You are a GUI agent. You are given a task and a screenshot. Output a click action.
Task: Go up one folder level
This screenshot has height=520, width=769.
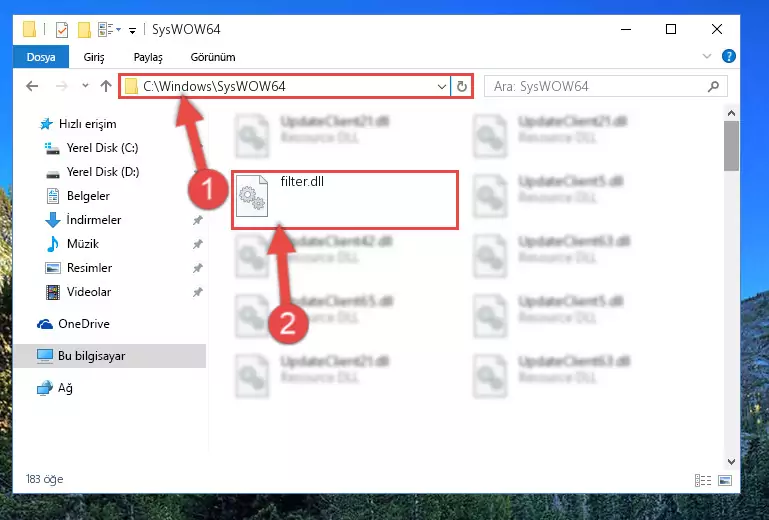pos(106,86)
